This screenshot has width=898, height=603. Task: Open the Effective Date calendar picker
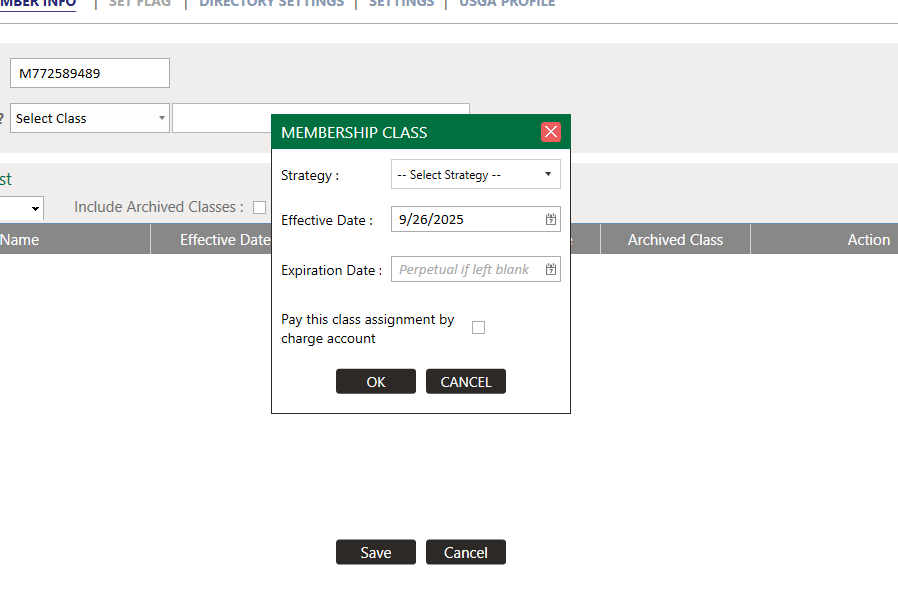[x=551, y=220]
